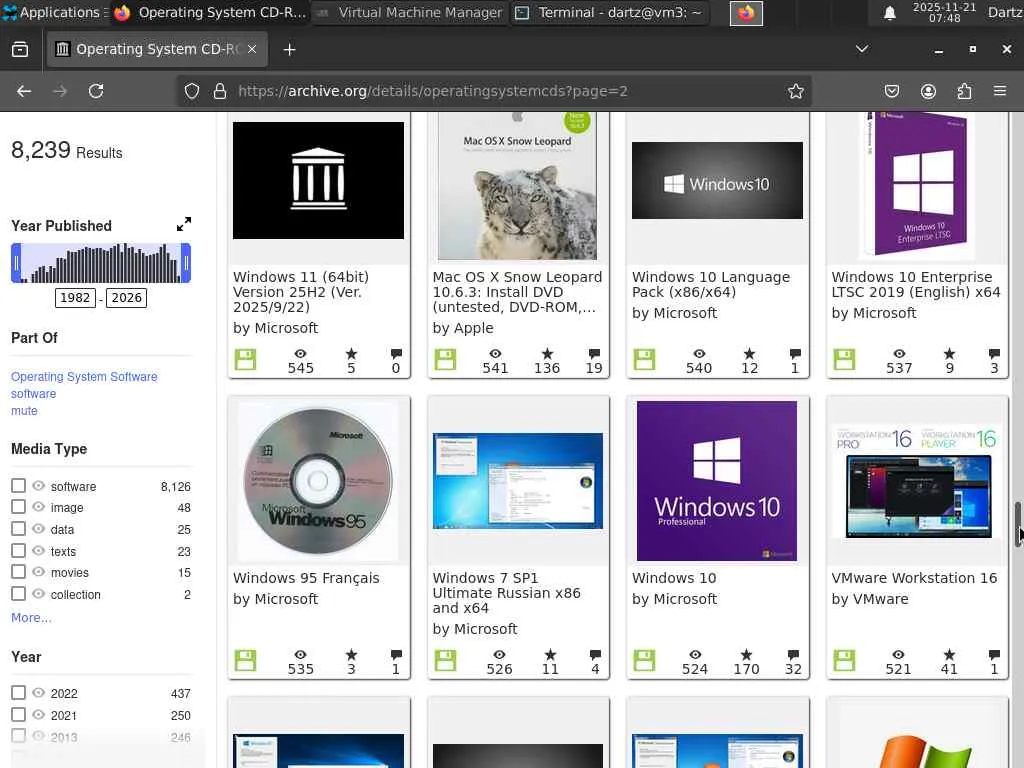Check the movies media type checkbox
The height and width of the screenshot is (768, 1024).
point(18,572)
